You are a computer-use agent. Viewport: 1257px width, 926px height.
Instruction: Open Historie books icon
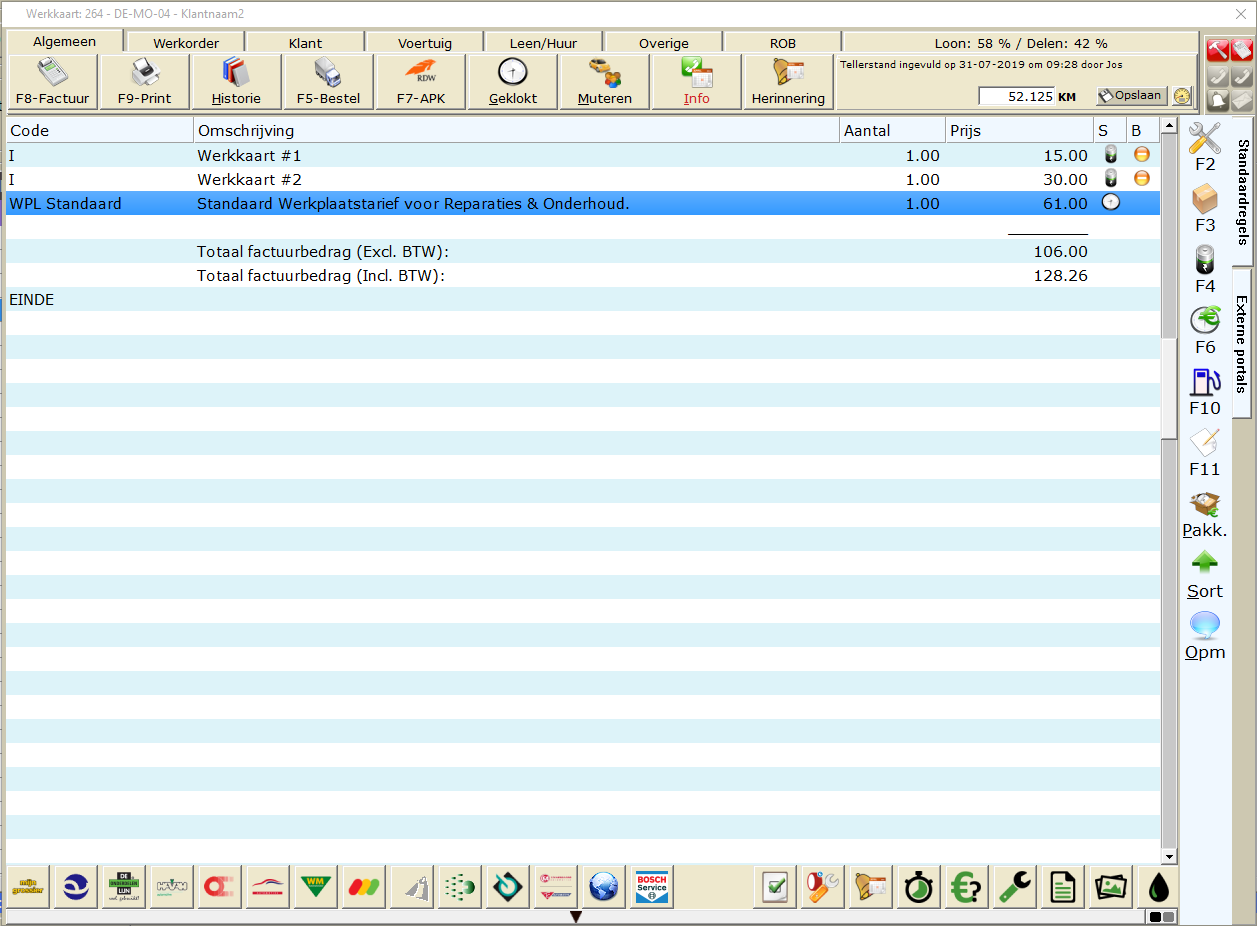click(236, 82)
